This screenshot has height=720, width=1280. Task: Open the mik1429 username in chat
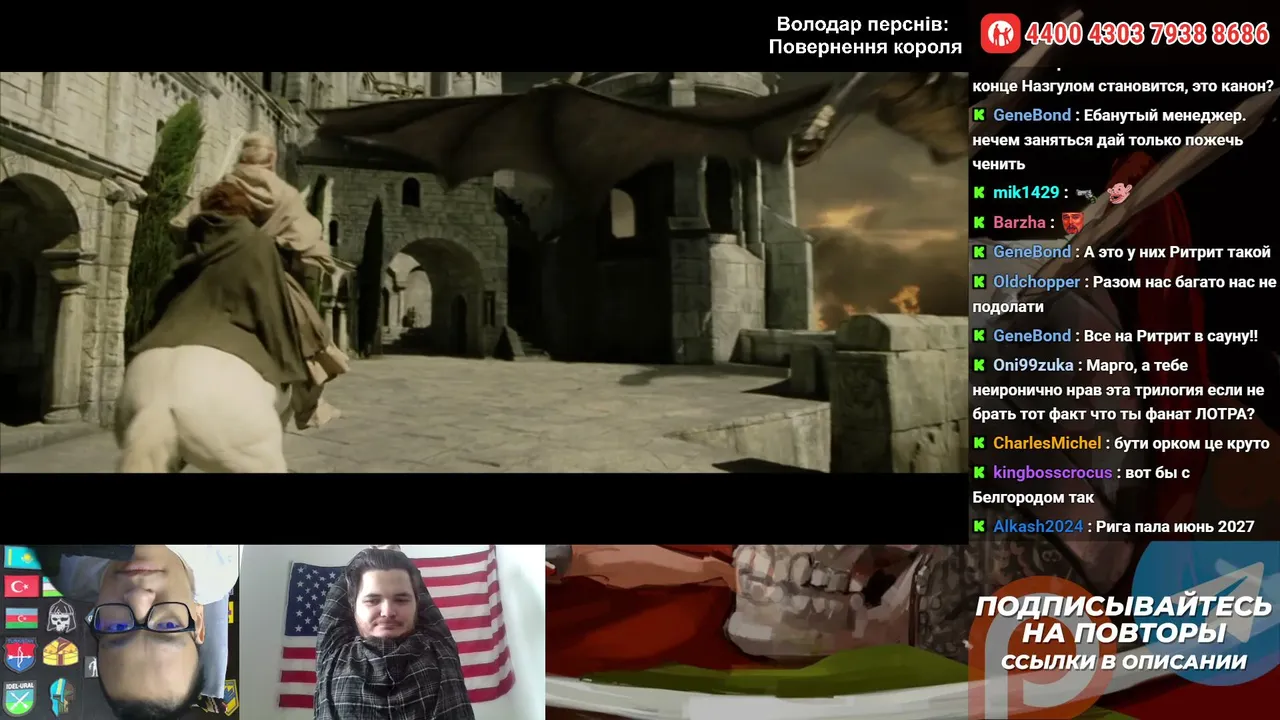1026,192
